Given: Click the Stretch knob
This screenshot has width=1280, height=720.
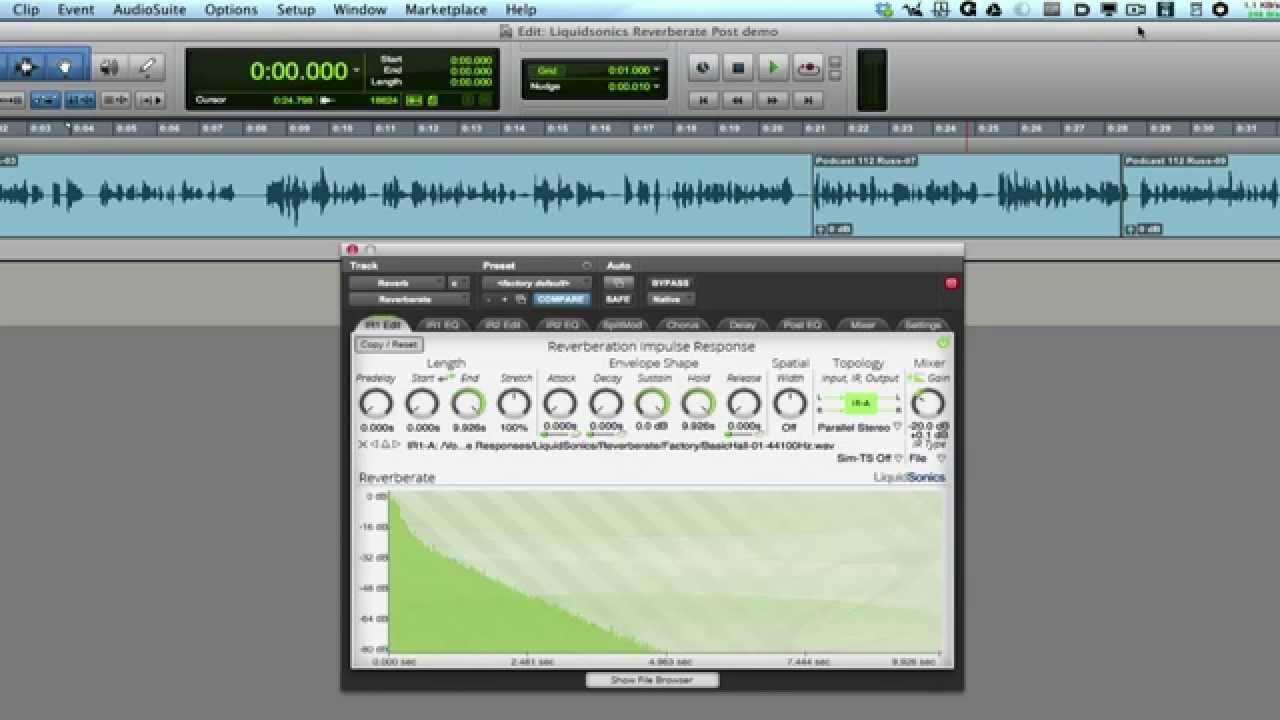Looking at the screenshot, I should pos(514,404).
